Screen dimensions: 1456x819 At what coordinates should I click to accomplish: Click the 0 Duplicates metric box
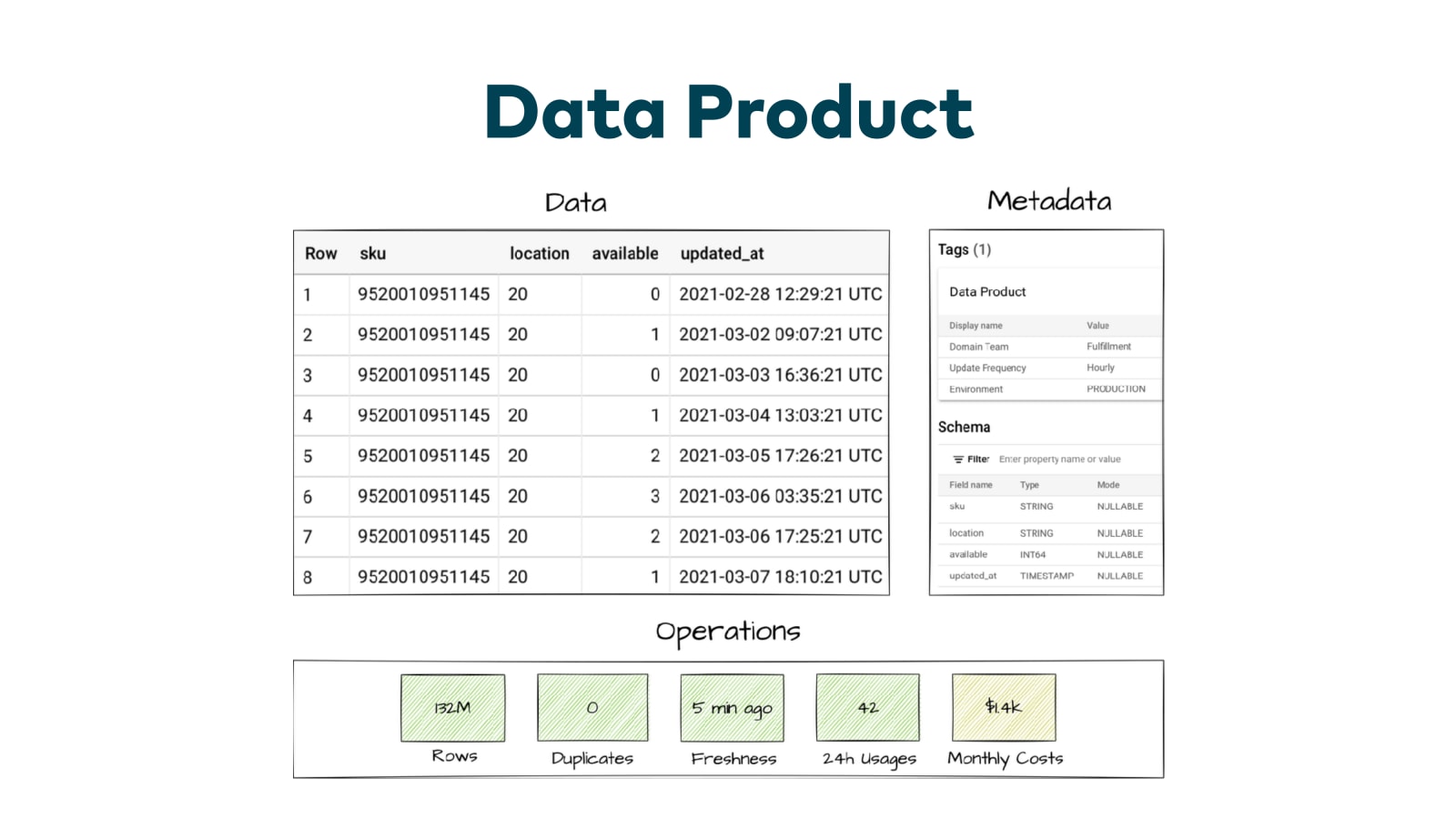coord(592,708)
